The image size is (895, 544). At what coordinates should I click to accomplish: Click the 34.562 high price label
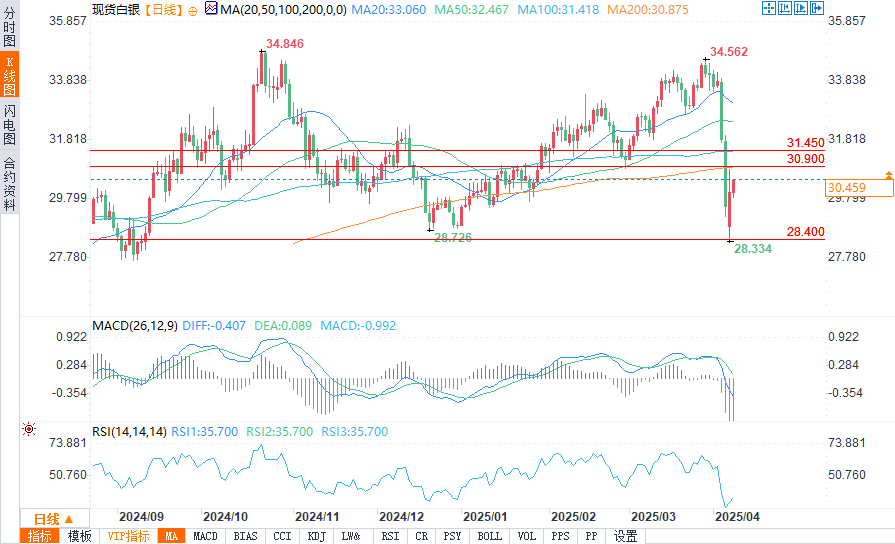pyautogui.click(x=729, y=52)
